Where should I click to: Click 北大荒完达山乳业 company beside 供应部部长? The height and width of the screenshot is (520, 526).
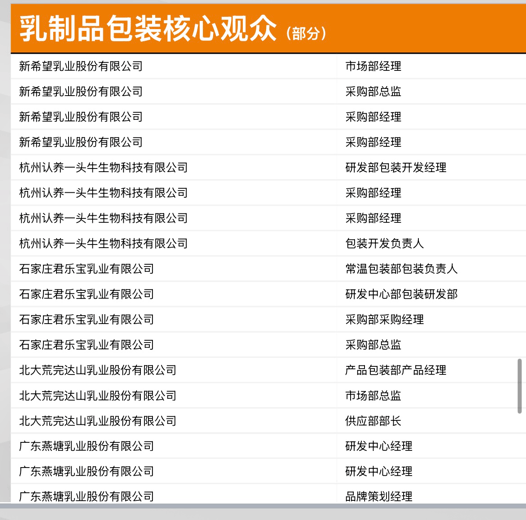pos(98,421)
